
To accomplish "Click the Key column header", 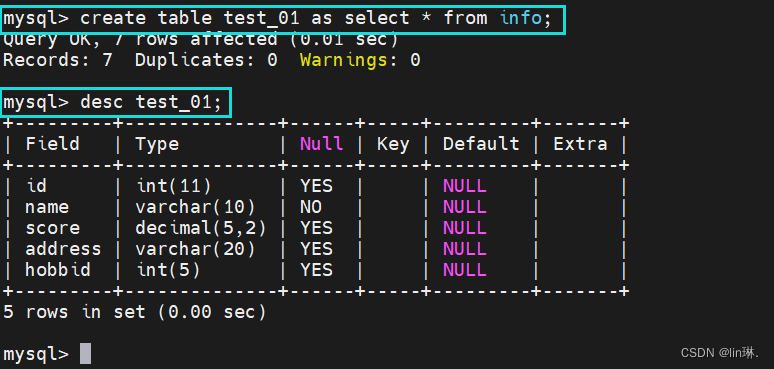I will coord(393,144).
